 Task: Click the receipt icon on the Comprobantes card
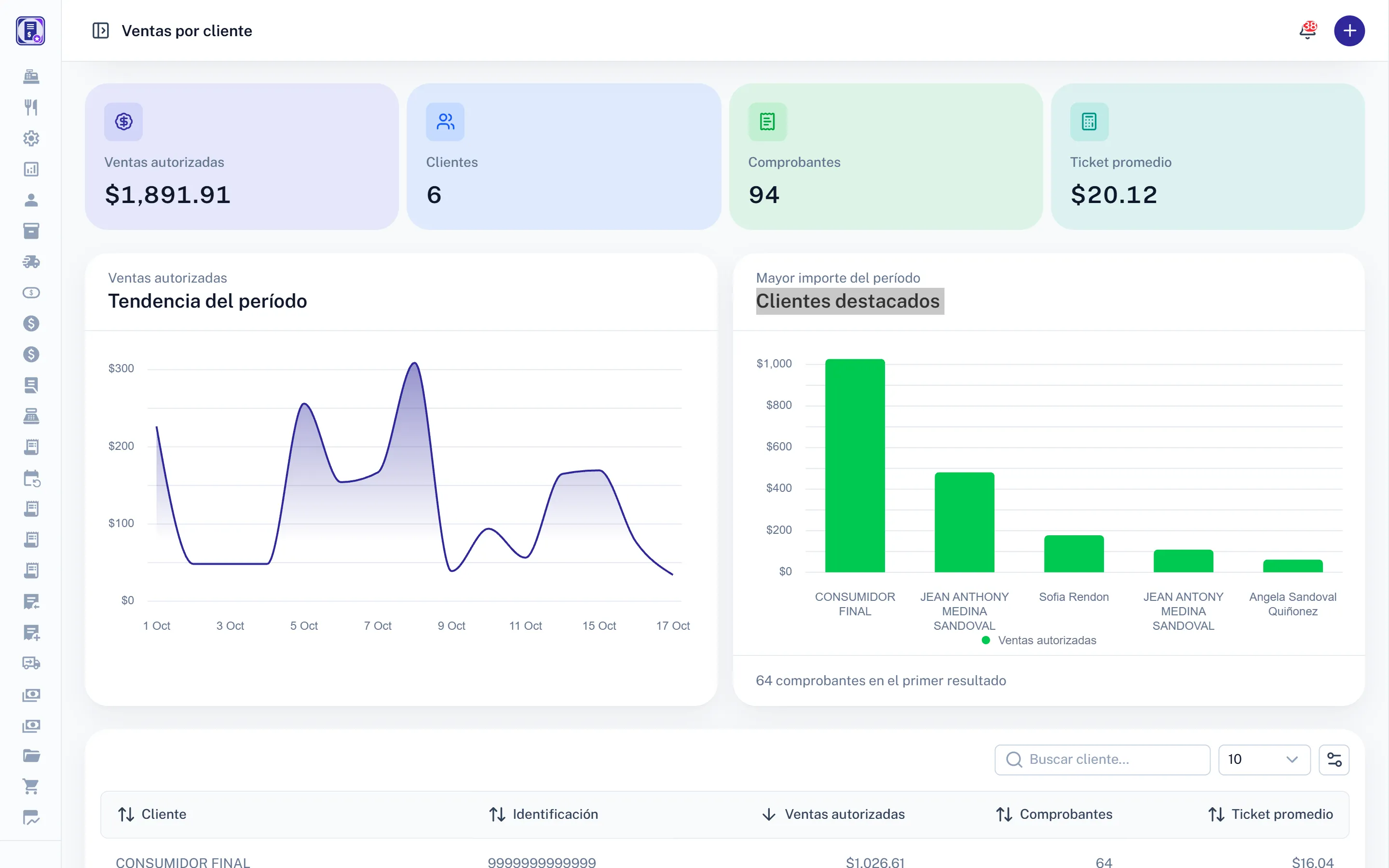[x=767, y=122]
